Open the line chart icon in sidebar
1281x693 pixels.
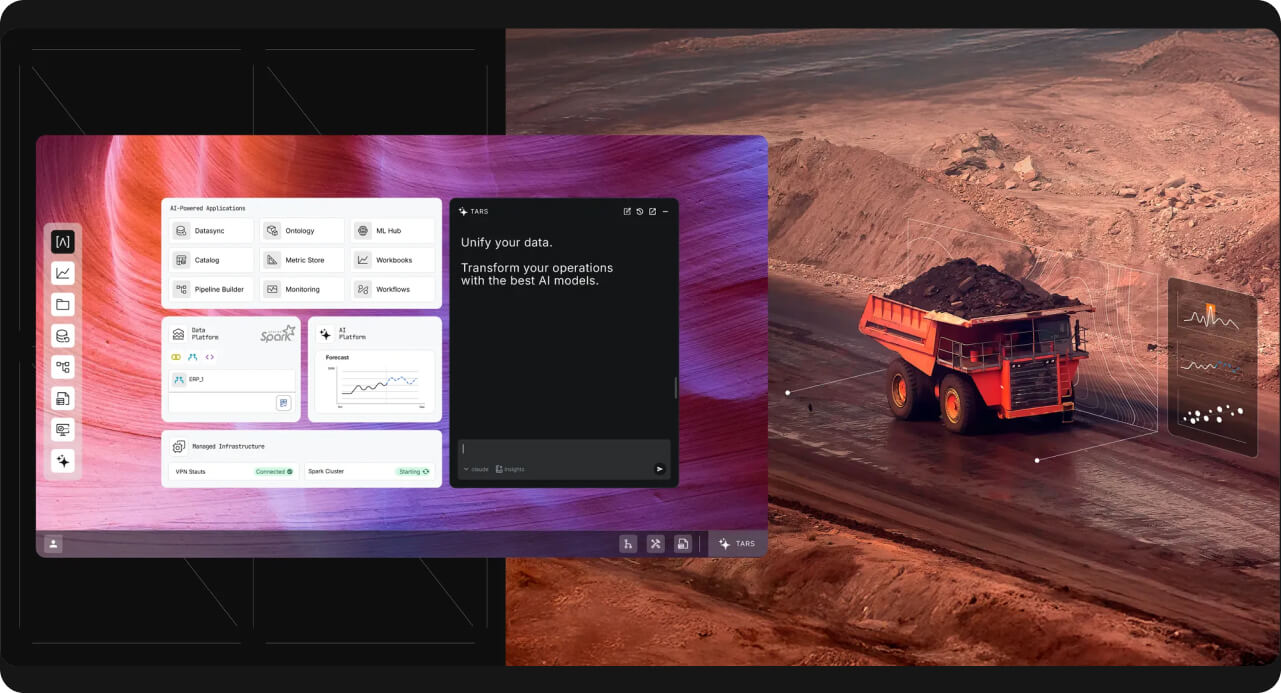coord(63,273)
